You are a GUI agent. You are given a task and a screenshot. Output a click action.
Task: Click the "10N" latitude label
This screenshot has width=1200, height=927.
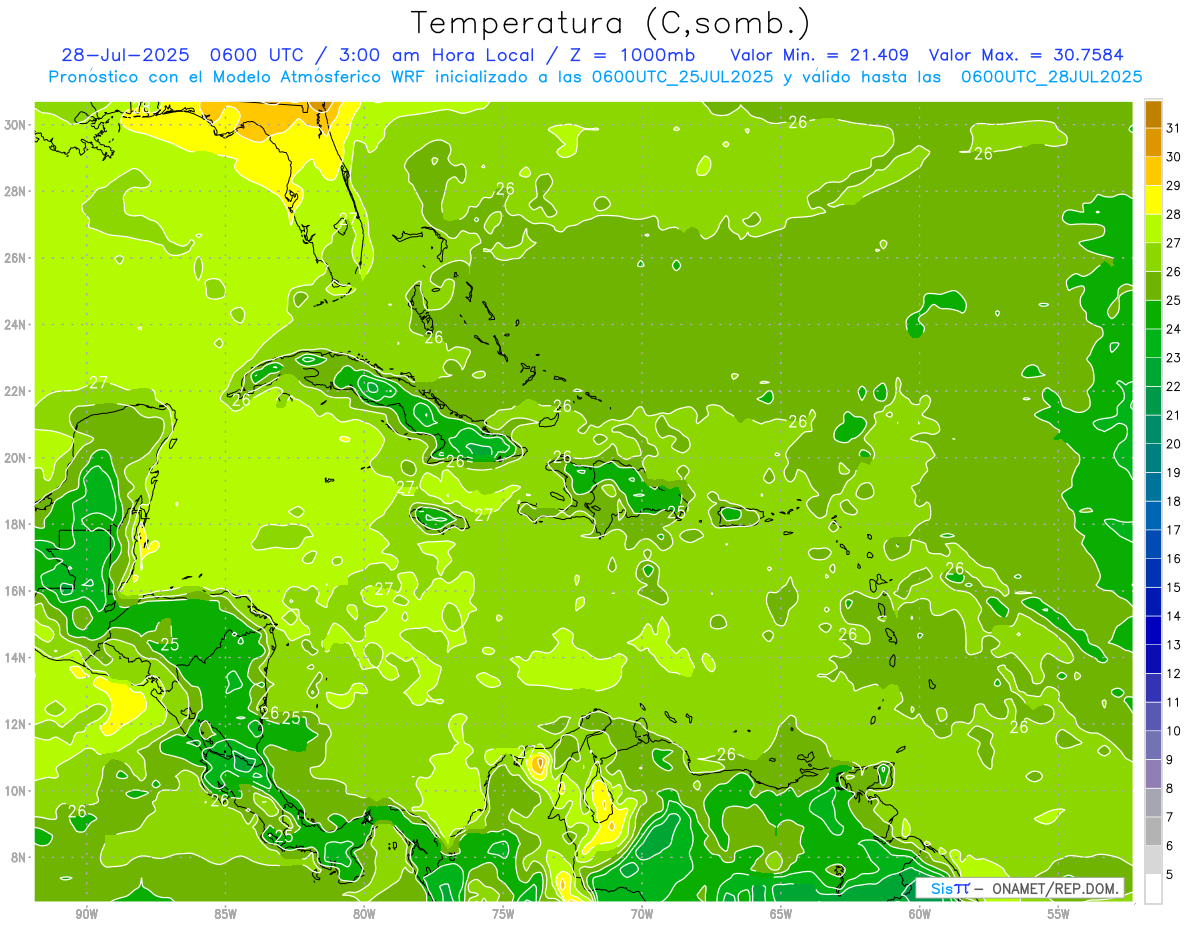coord(15,791)
